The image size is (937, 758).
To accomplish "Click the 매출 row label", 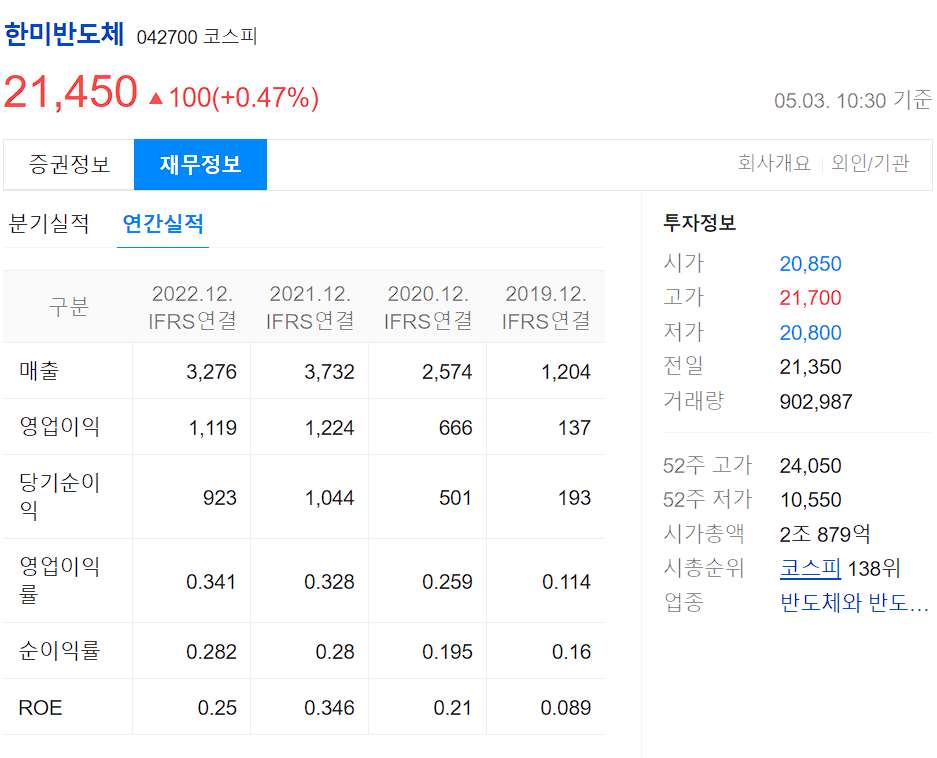I will click(x=39, y=371).
